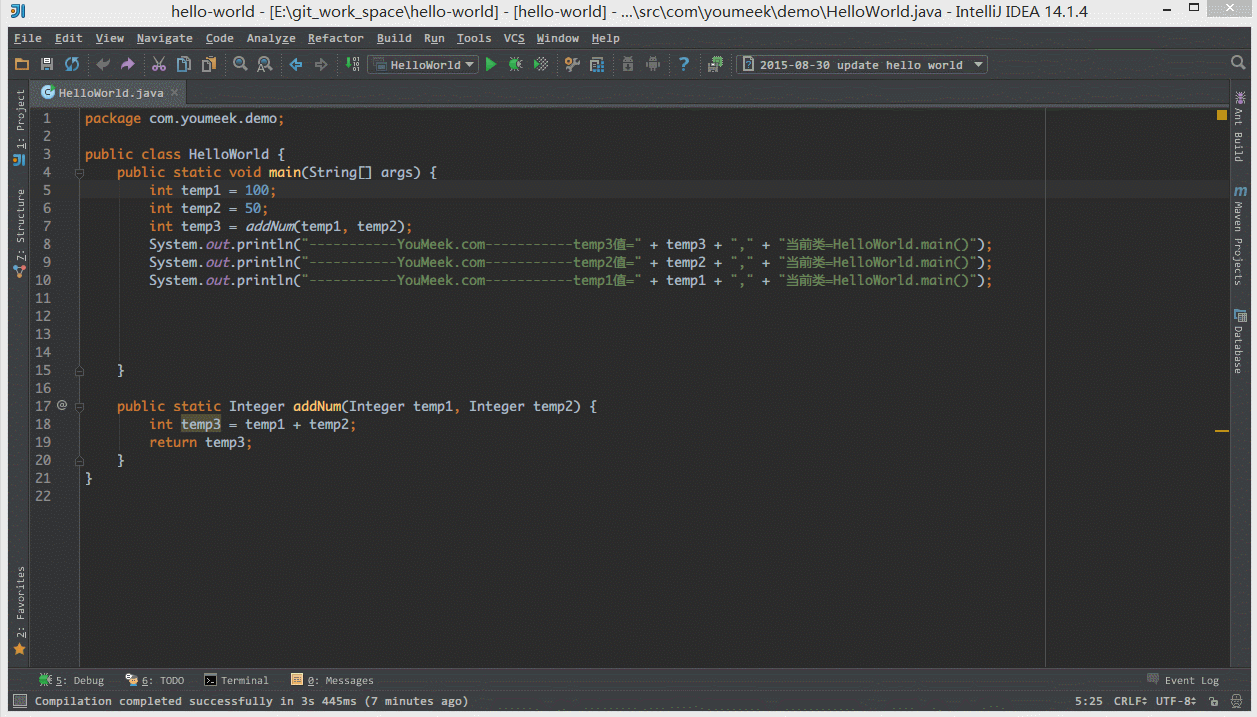Run HelloWorld with the green play icon
1257x717 pixels.
490,65
